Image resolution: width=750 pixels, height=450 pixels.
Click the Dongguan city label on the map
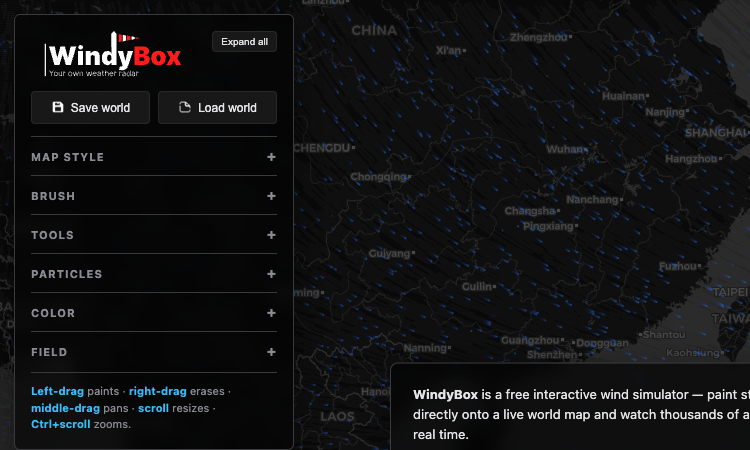[602, 343]
